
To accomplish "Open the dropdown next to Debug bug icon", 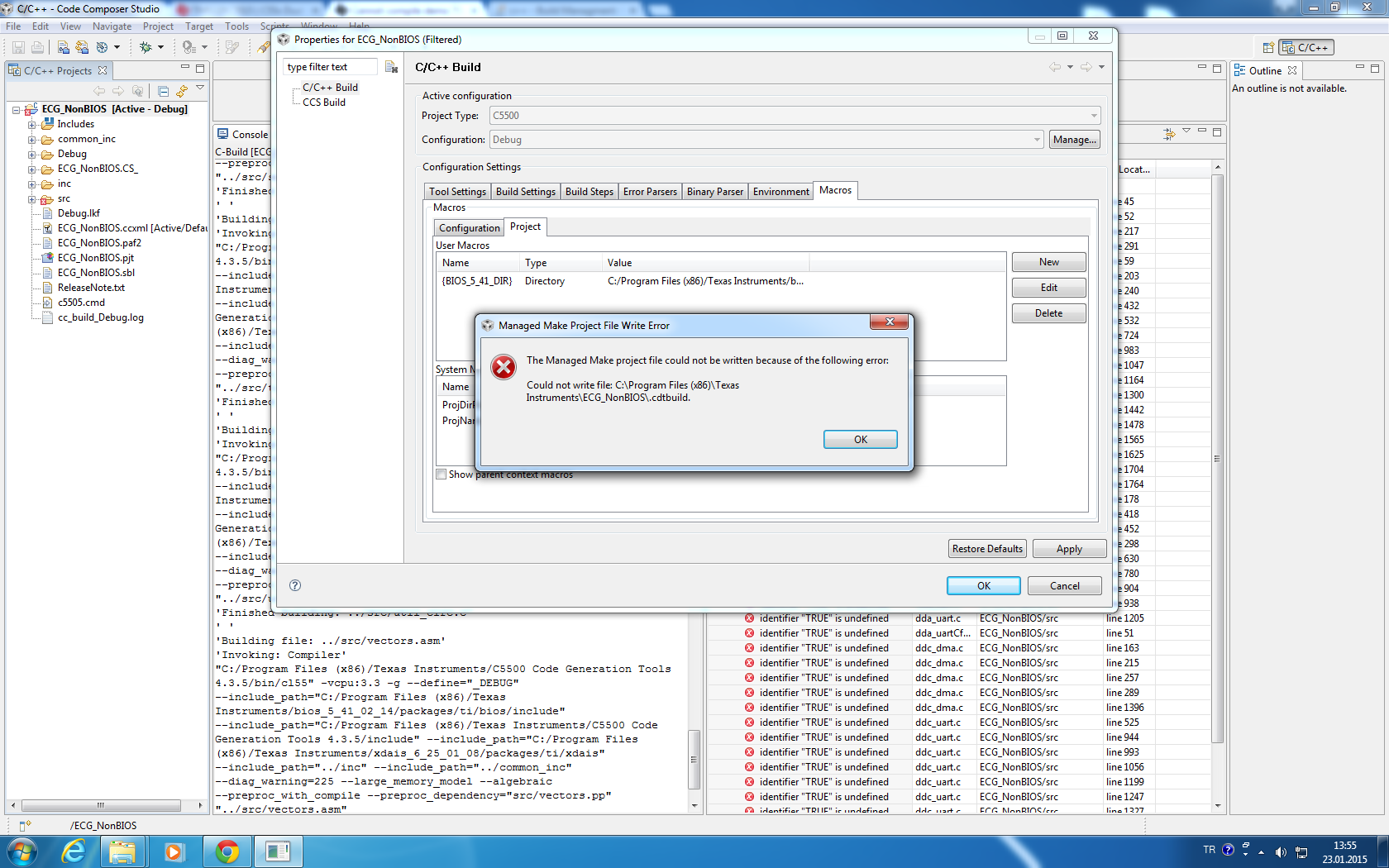I will pos(160,47).
